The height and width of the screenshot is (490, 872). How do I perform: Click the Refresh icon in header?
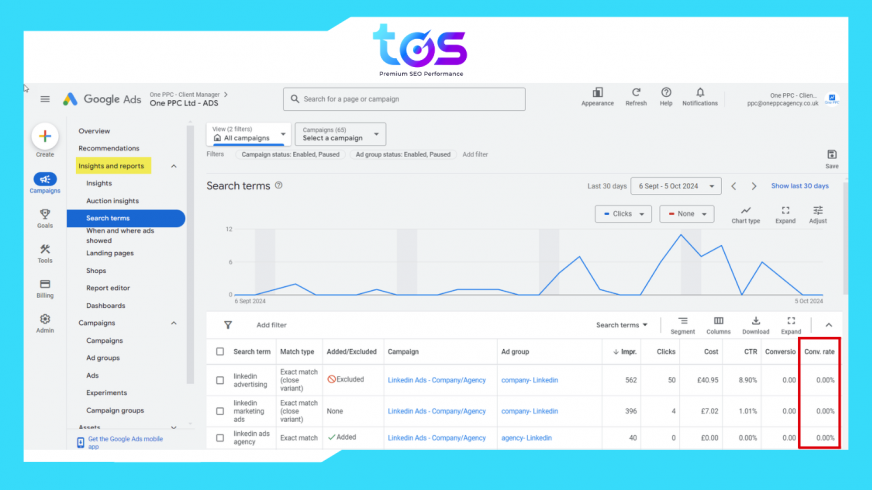click(636, 93)
